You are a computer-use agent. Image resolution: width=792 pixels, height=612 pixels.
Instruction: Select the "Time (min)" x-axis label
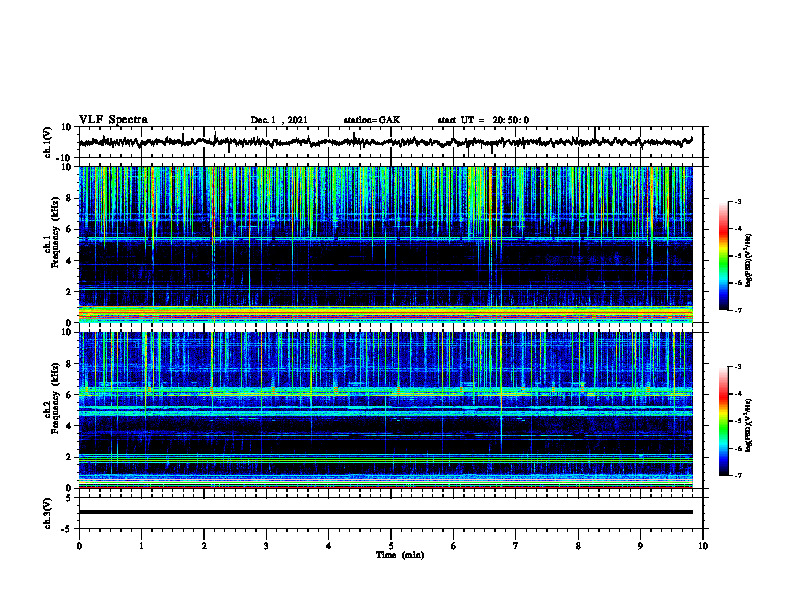pos(400,555)
